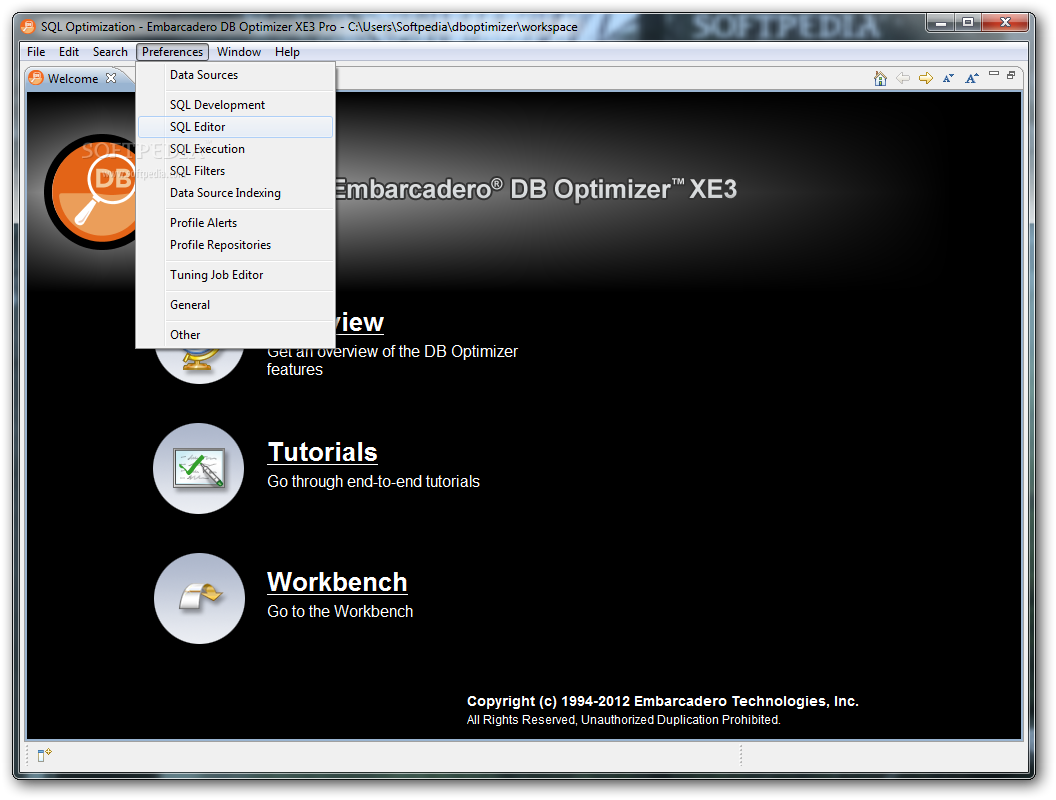Image resolution: width=1056 pixels, height=800 pixels.
Task: Click the forward navigation yellow arrow
Action: click(926, 78)
